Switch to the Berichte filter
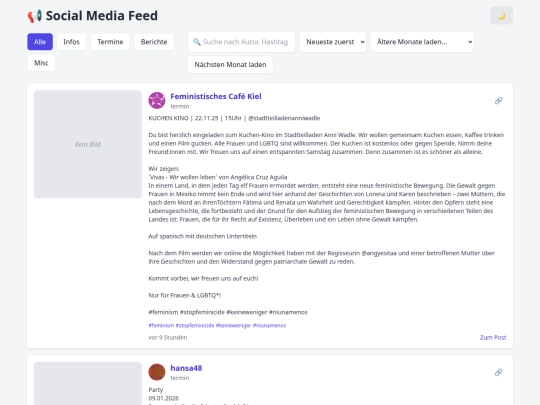This screenshot has height=405, width=540. 154,42
